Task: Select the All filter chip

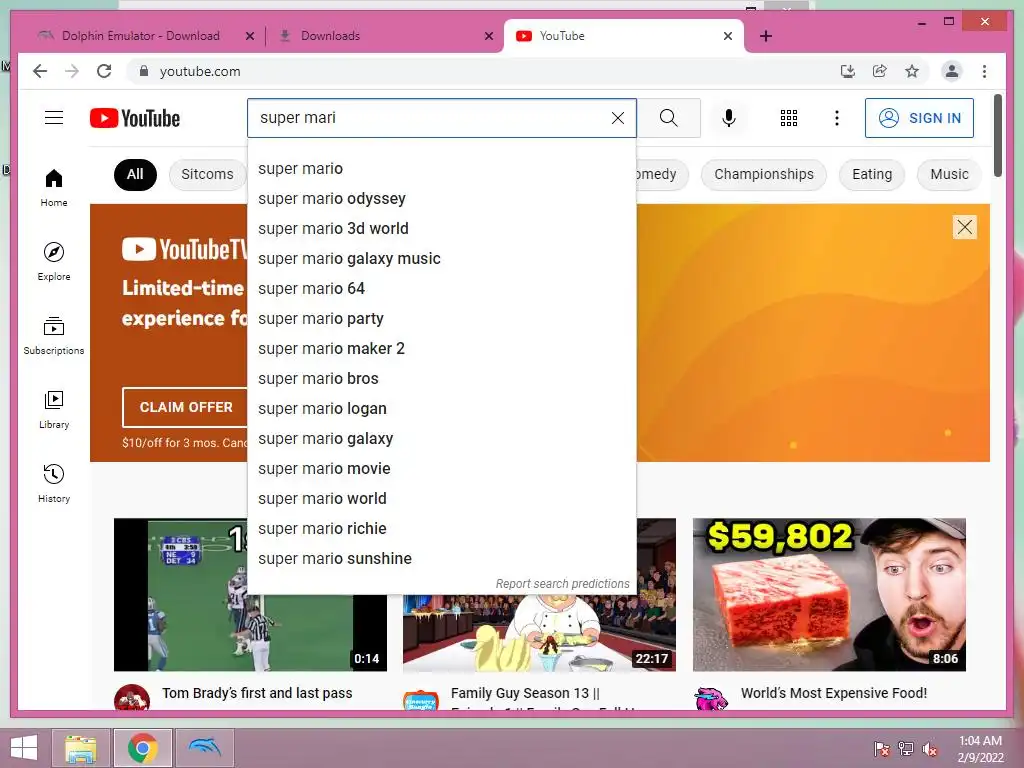Action: tap(135, 174)
